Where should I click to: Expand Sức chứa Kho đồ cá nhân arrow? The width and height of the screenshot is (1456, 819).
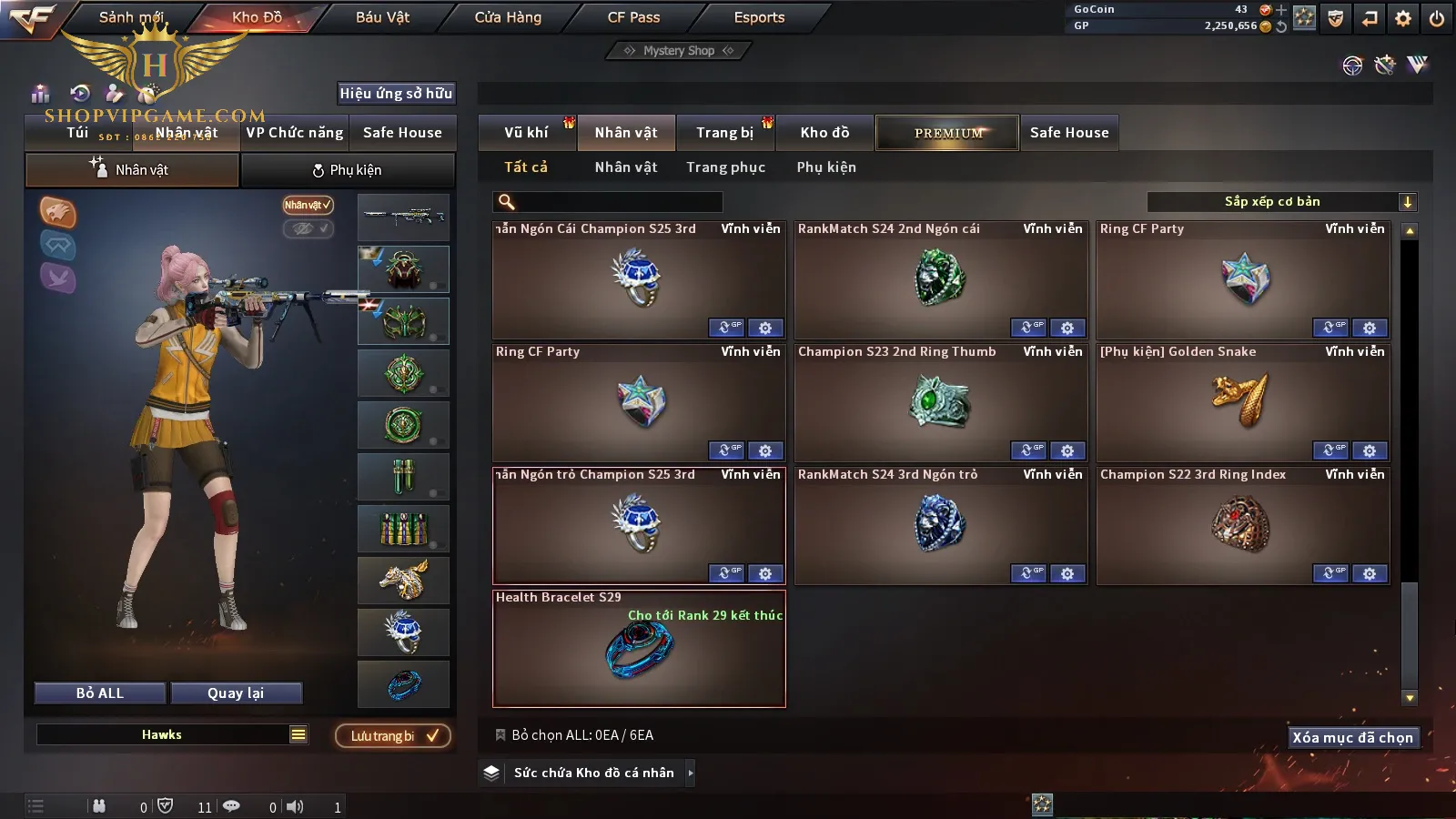pyautogui.click(x=691, y=773)
